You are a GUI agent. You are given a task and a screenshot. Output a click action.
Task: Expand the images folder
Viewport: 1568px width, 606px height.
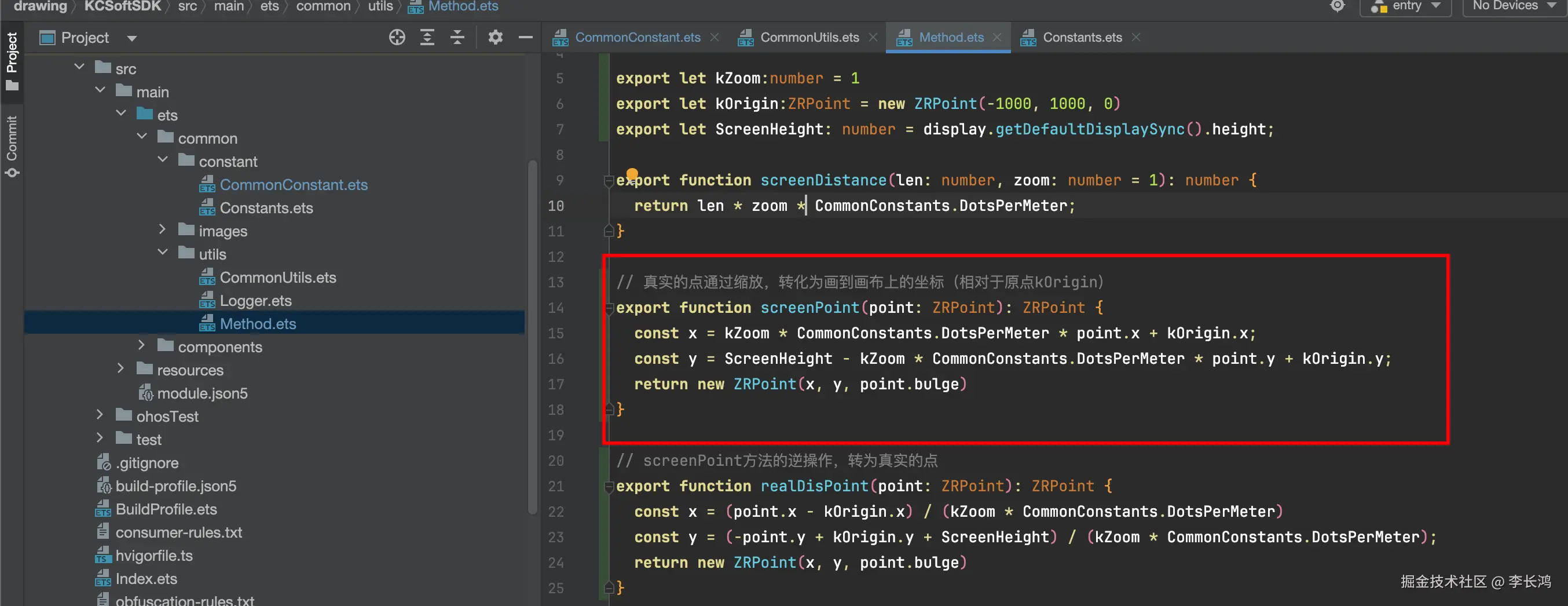163,229
